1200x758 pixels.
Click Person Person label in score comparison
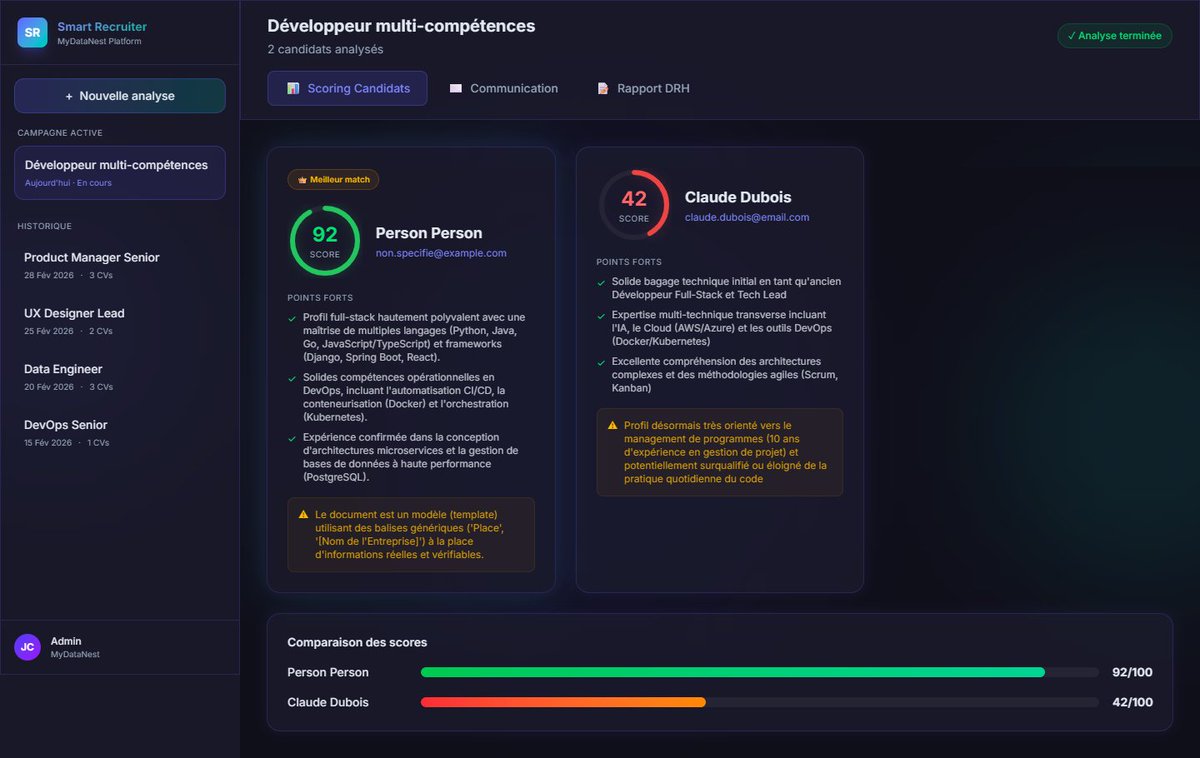coord(328,672)
